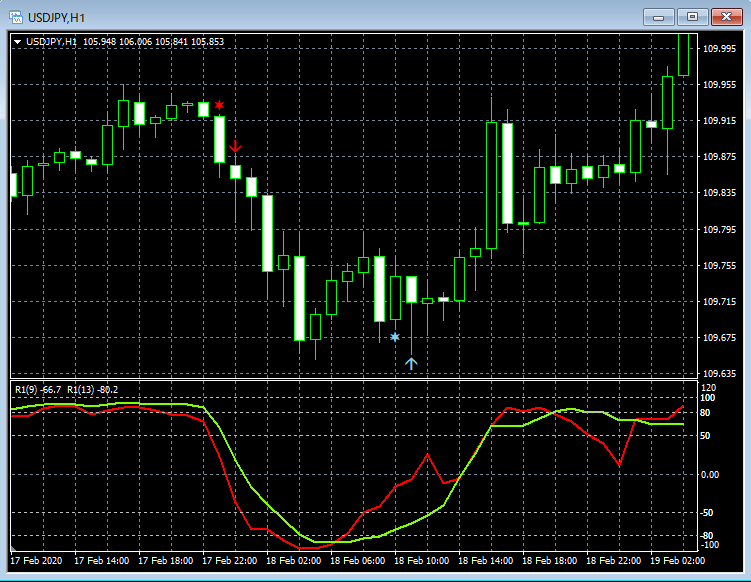Click the 17 Feb 18:00 time label
751x582 pixels.
pos(166,560)
